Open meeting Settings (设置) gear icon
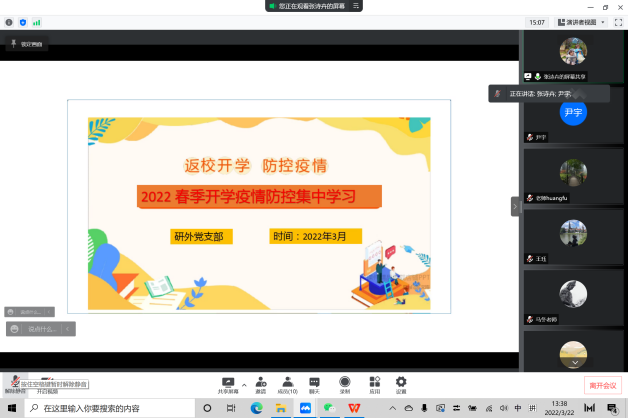 click(x=401, y=382)
